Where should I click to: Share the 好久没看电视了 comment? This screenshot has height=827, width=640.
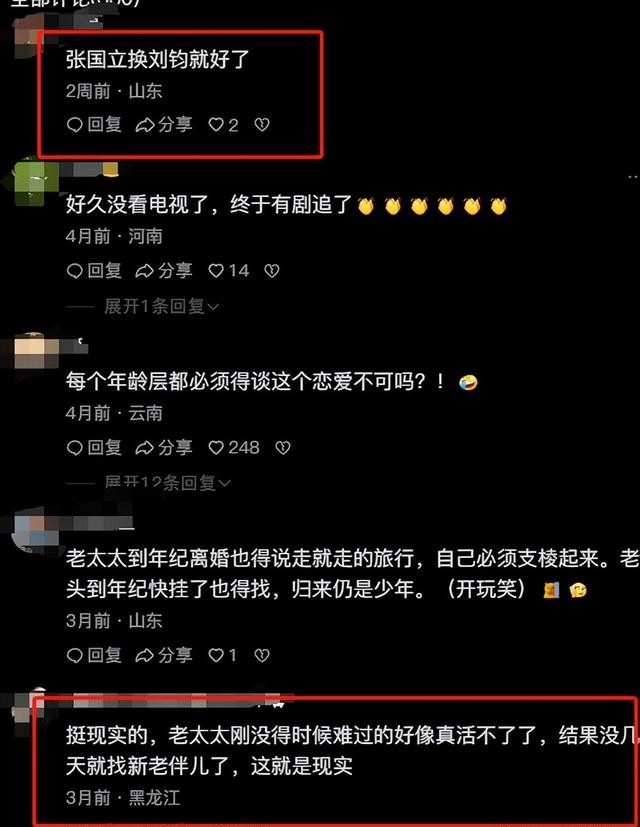point(164,271)
